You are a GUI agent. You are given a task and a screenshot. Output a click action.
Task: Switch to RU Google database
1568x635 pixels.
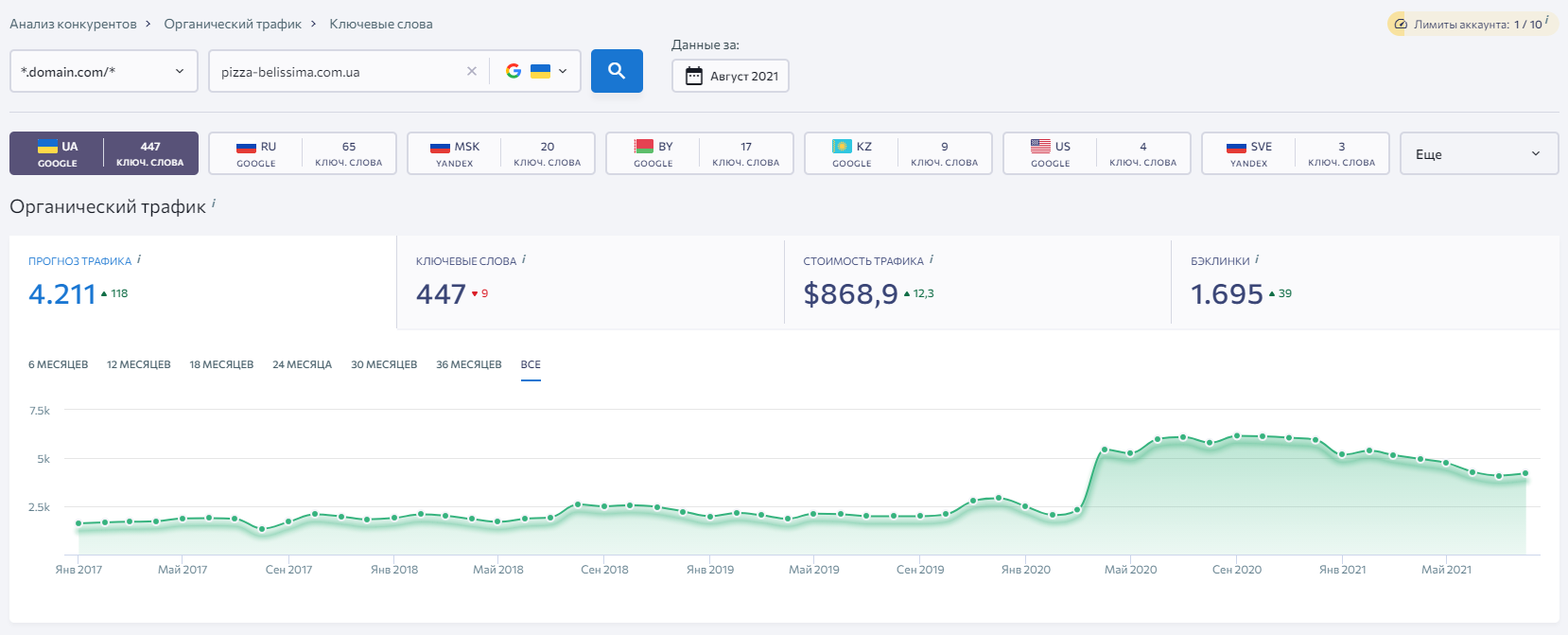(303, 153)
